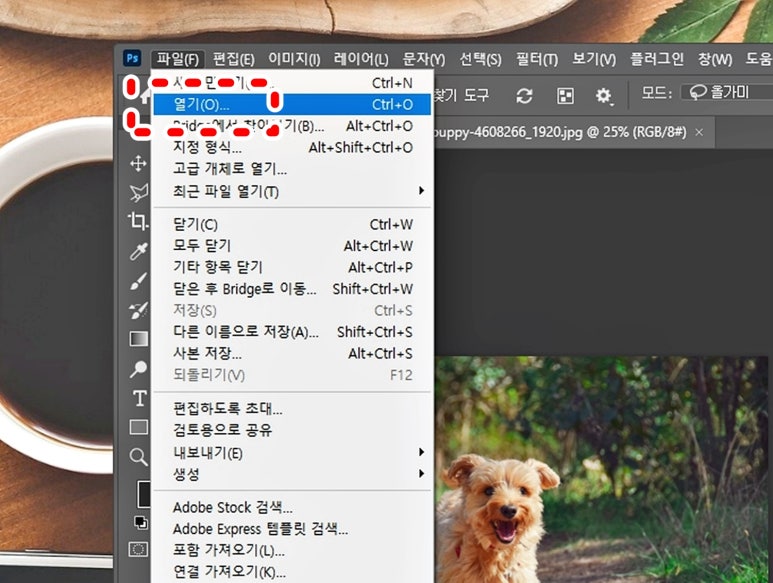The width and height of the screenshot is (773, 583).
Task: Choose 닫은 후 Bridge로 이동... entry
Action: pos(292,289)
